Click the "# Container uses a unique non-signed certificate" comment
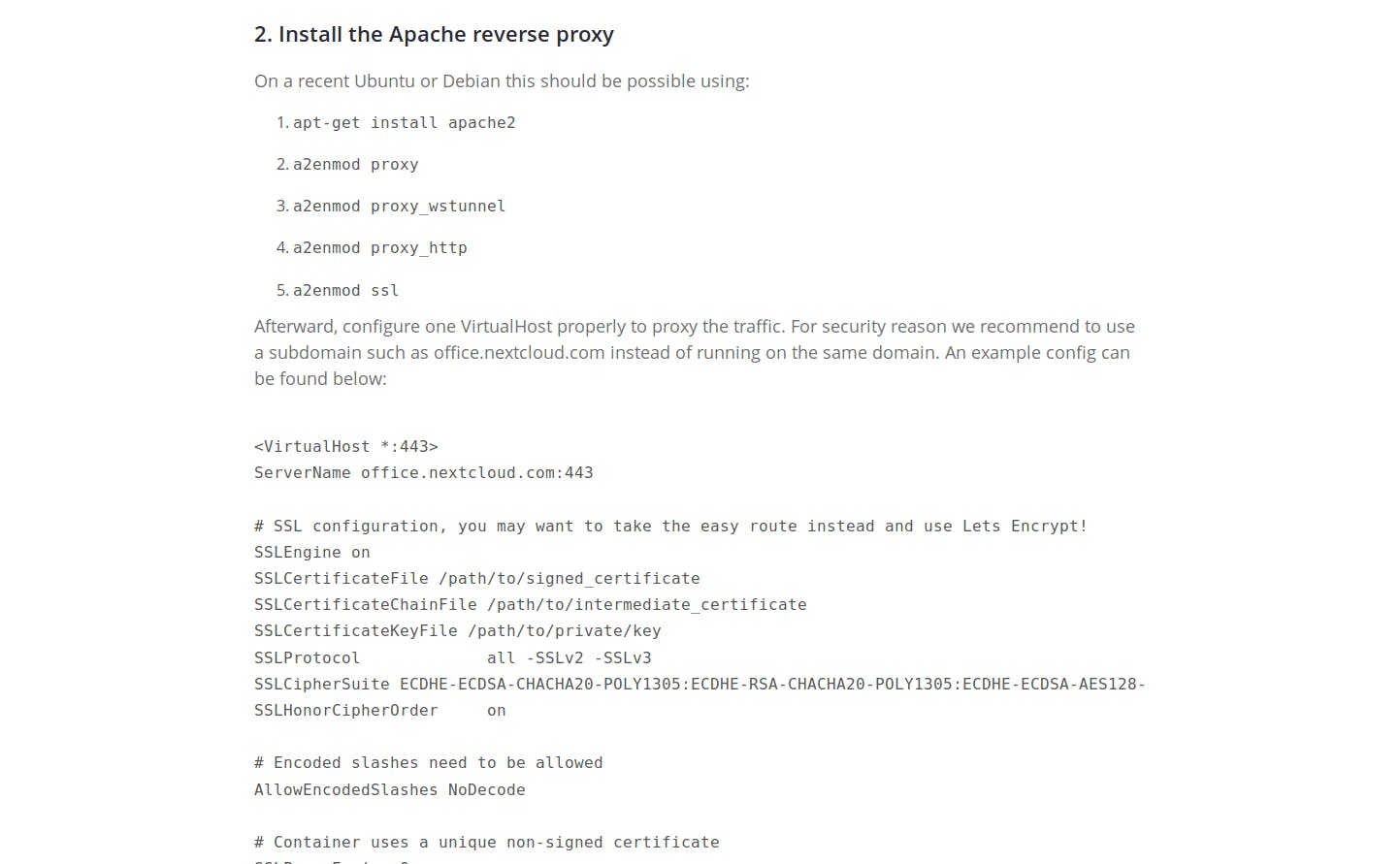Screen dimensions: 1400x864 point(486,843)
